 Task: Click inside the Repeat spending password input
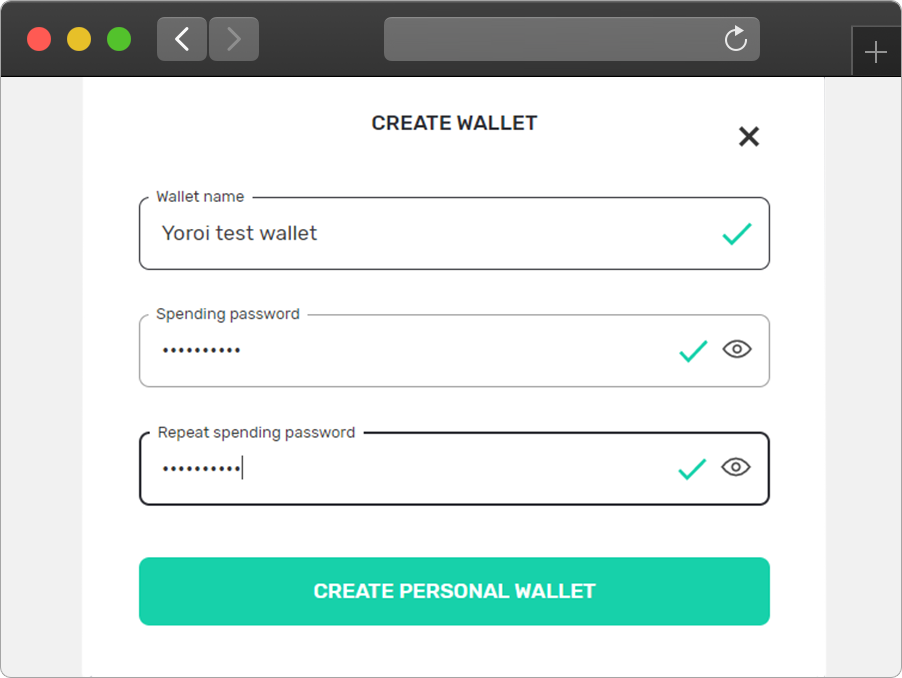click(454, 469)
